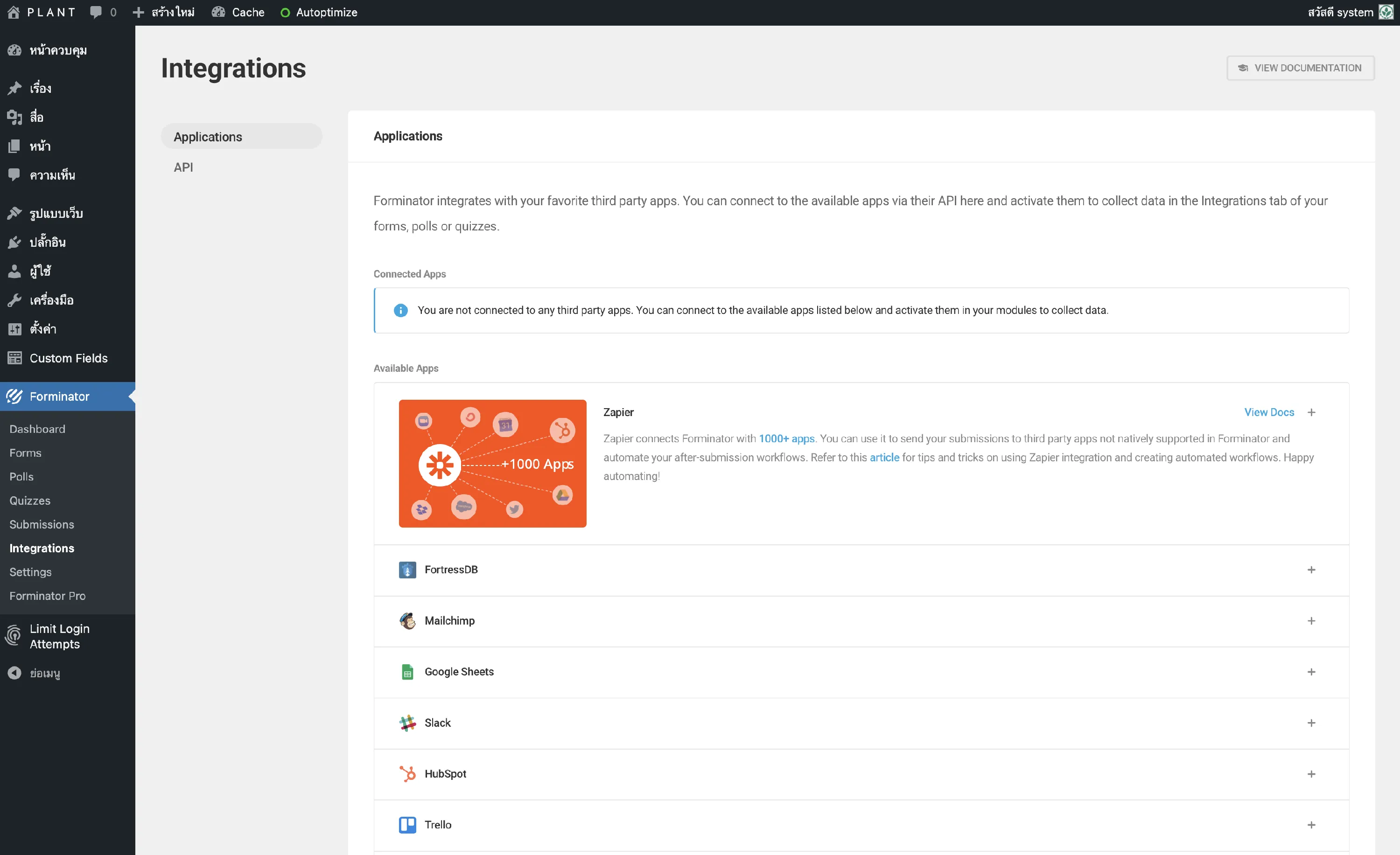Click the Forminator sidebar menu icon

14,396
